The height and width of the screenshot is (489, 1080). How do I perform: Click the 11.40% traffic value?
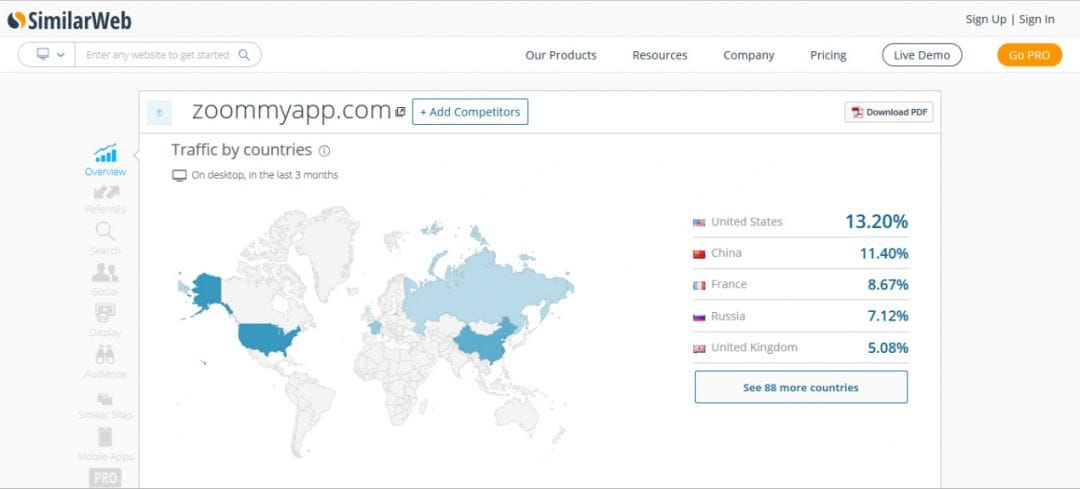(884, 253)
